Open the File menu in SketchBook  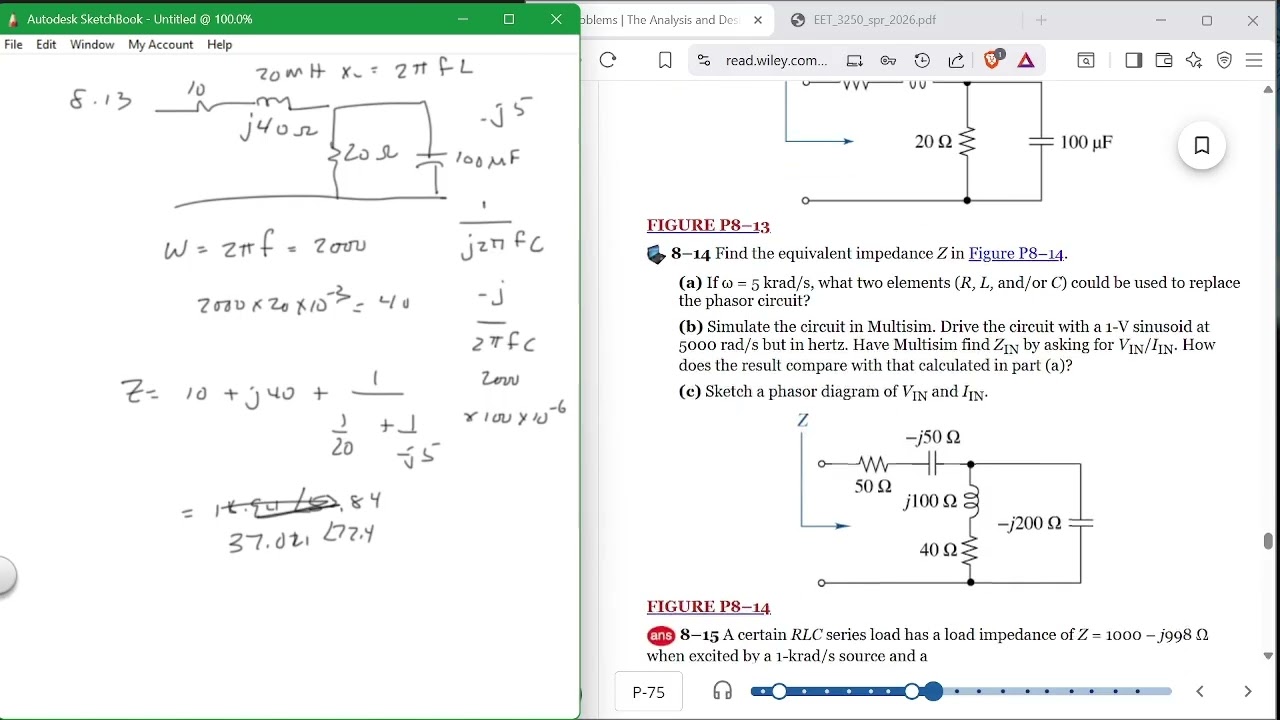(13, 45)
